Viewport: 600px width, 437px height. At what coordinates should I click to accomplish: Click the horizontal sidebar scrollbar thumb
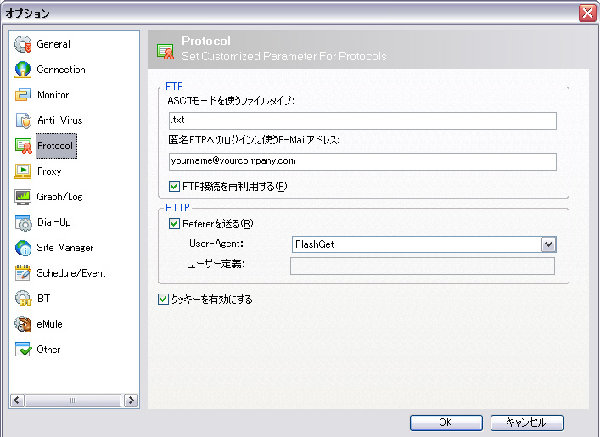[x=74, y=400]
